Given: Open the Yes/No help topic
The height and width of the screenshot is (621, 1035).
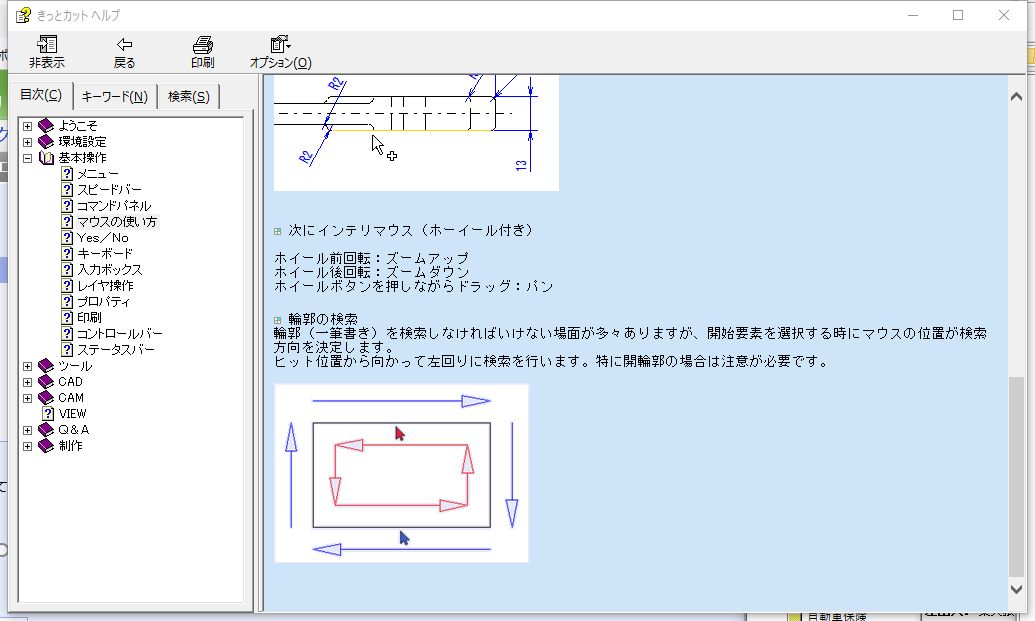Looking at the screenshot, I should (103, 238).
